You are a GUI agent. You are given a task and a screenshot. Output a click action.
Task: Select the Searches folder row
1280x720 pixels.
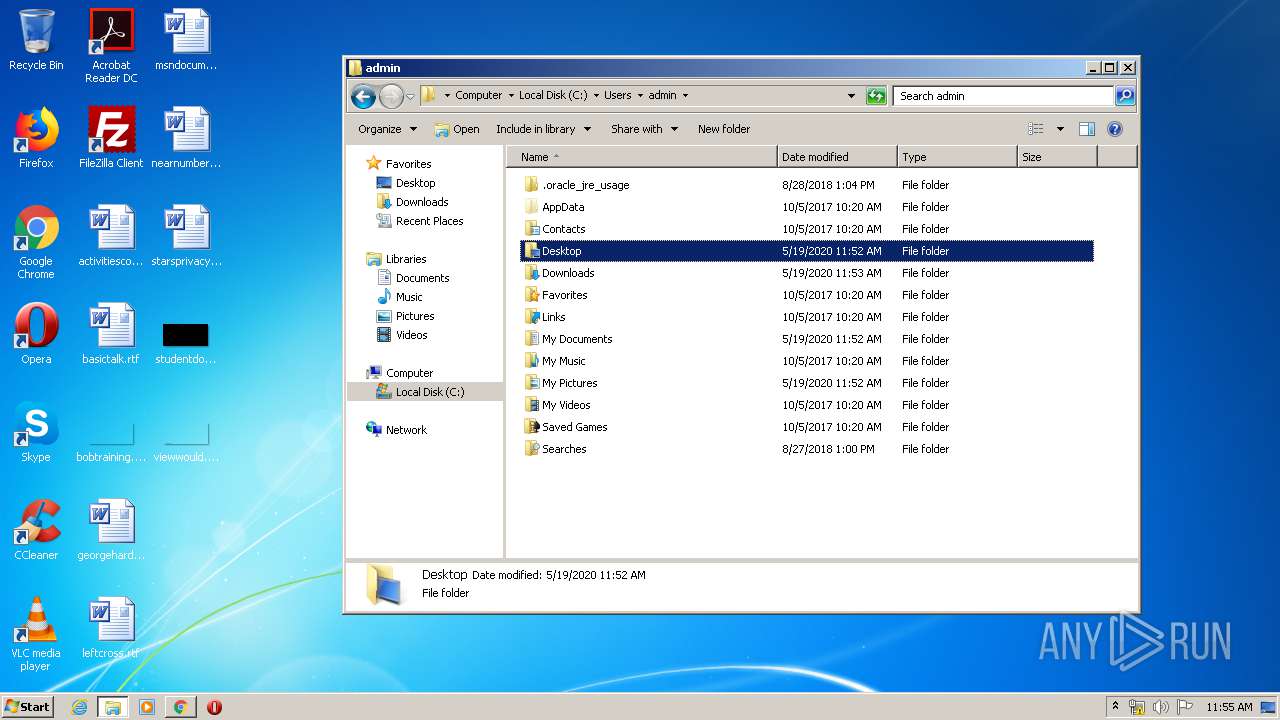point(807,449)
